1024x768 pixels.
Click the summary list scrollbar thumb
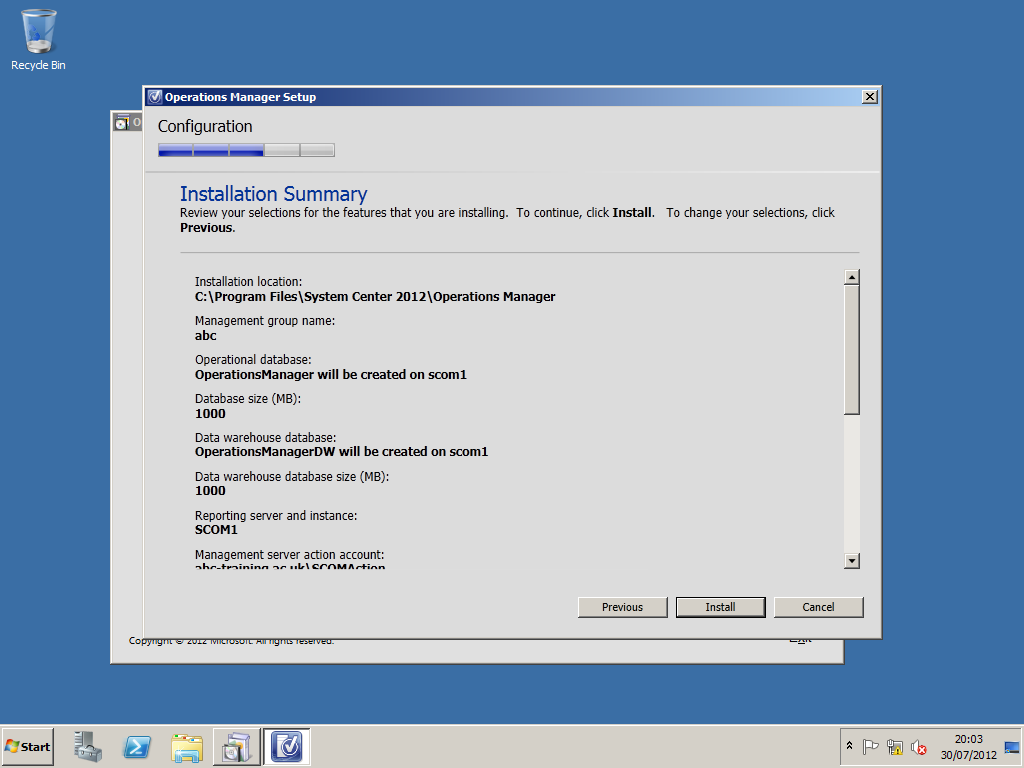[x=851, y=349]
